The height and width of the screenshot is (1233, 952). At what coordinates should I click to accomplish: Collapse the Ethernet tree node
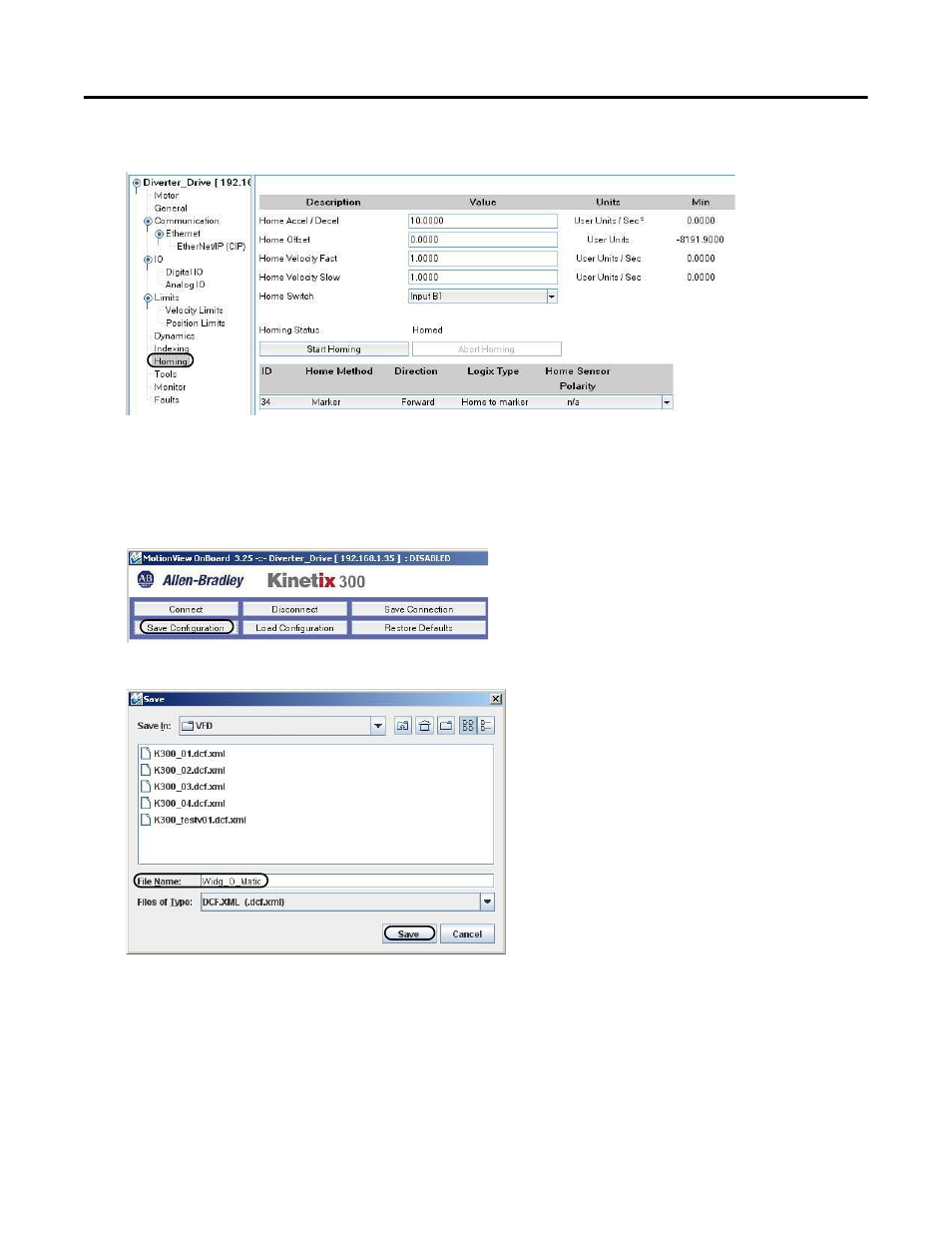(160, 234)
